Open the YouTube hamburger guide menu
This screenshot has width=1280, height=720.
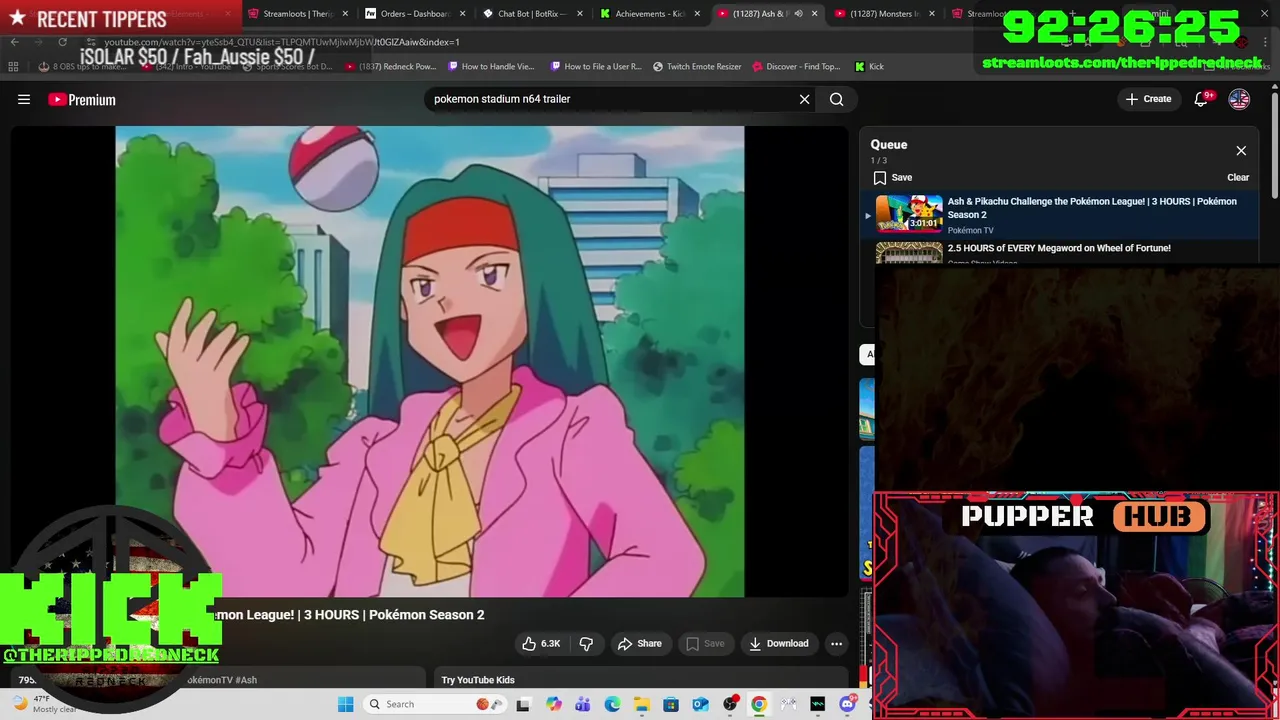[24, 99]
